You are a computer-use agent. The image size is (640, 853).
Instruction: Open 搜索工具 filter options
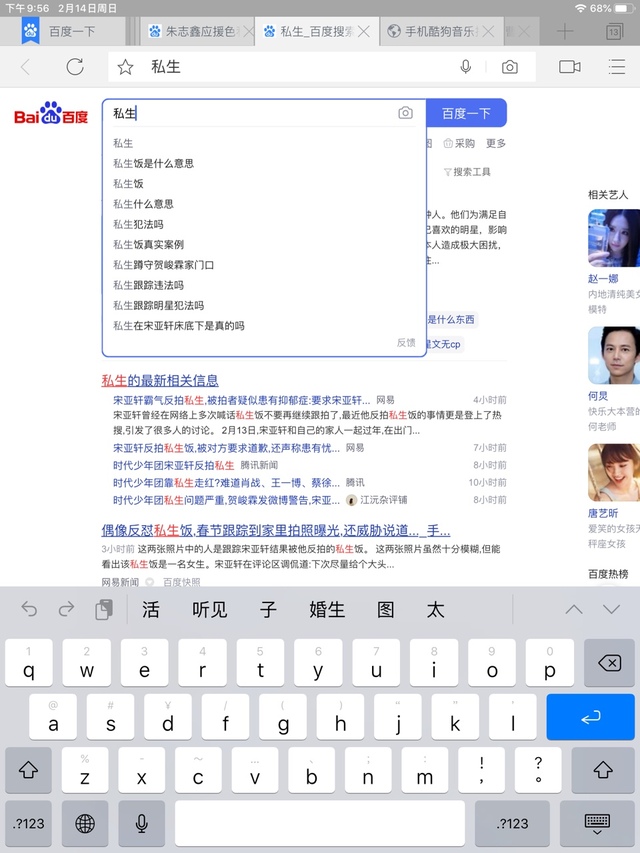[x=467, y=172]
